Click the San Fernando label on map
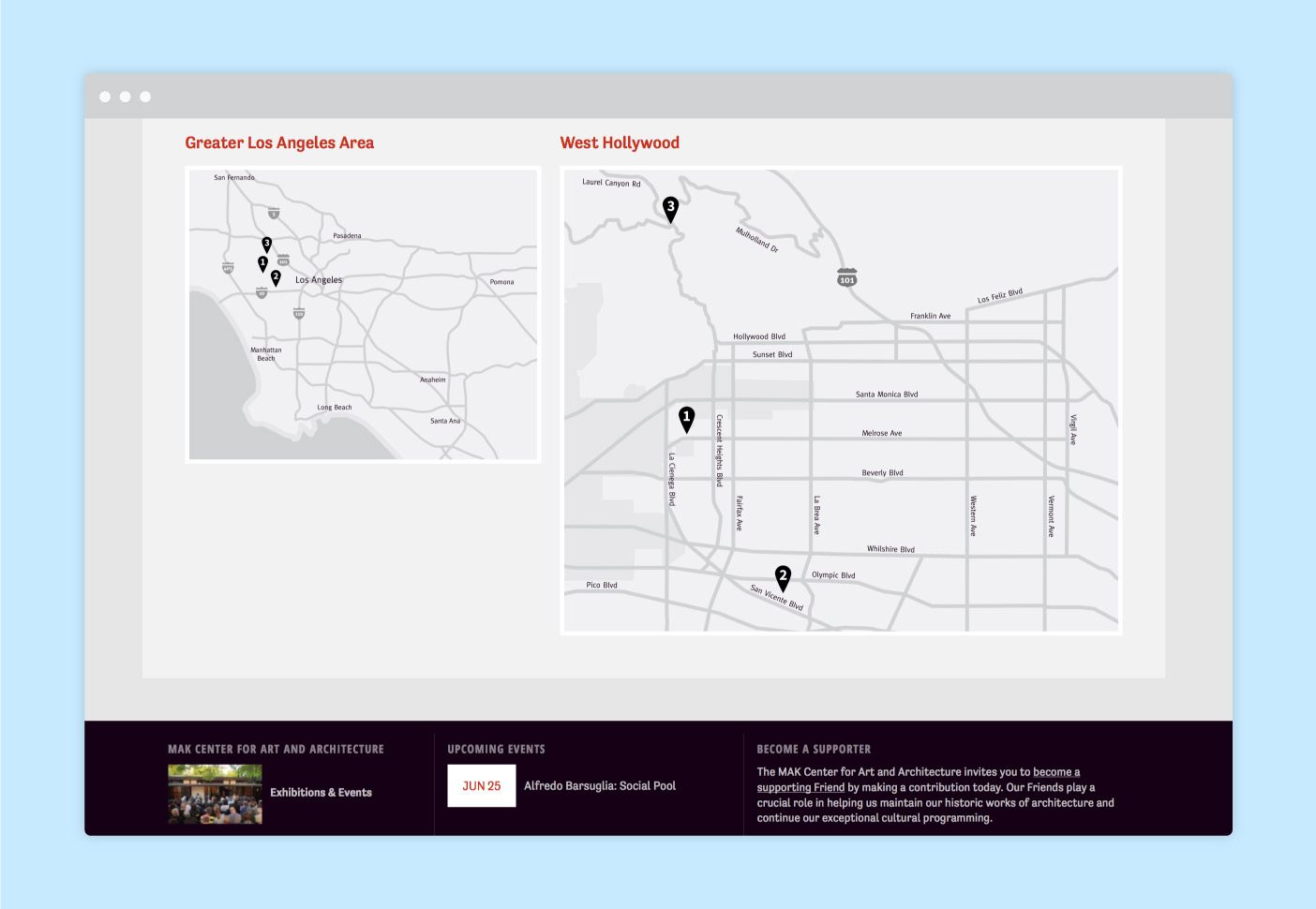The height and width of the screenshot is (909, 1316). click(234, 177)
